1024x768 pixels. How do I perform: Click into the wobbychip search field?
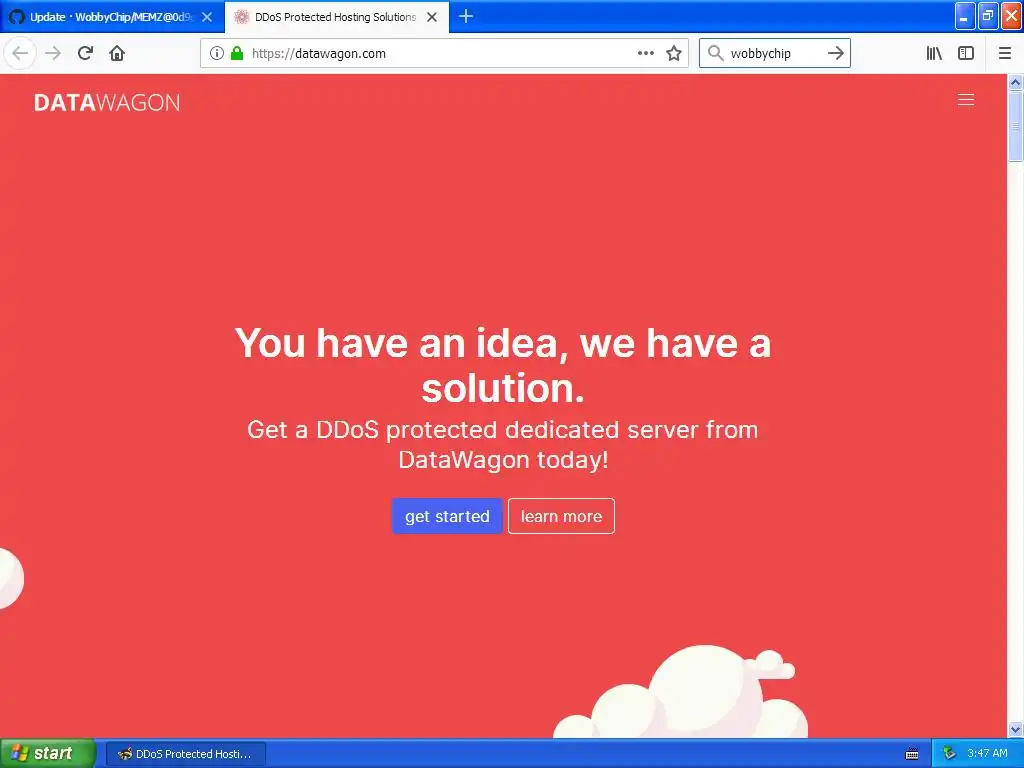click(x=774, y=53)
